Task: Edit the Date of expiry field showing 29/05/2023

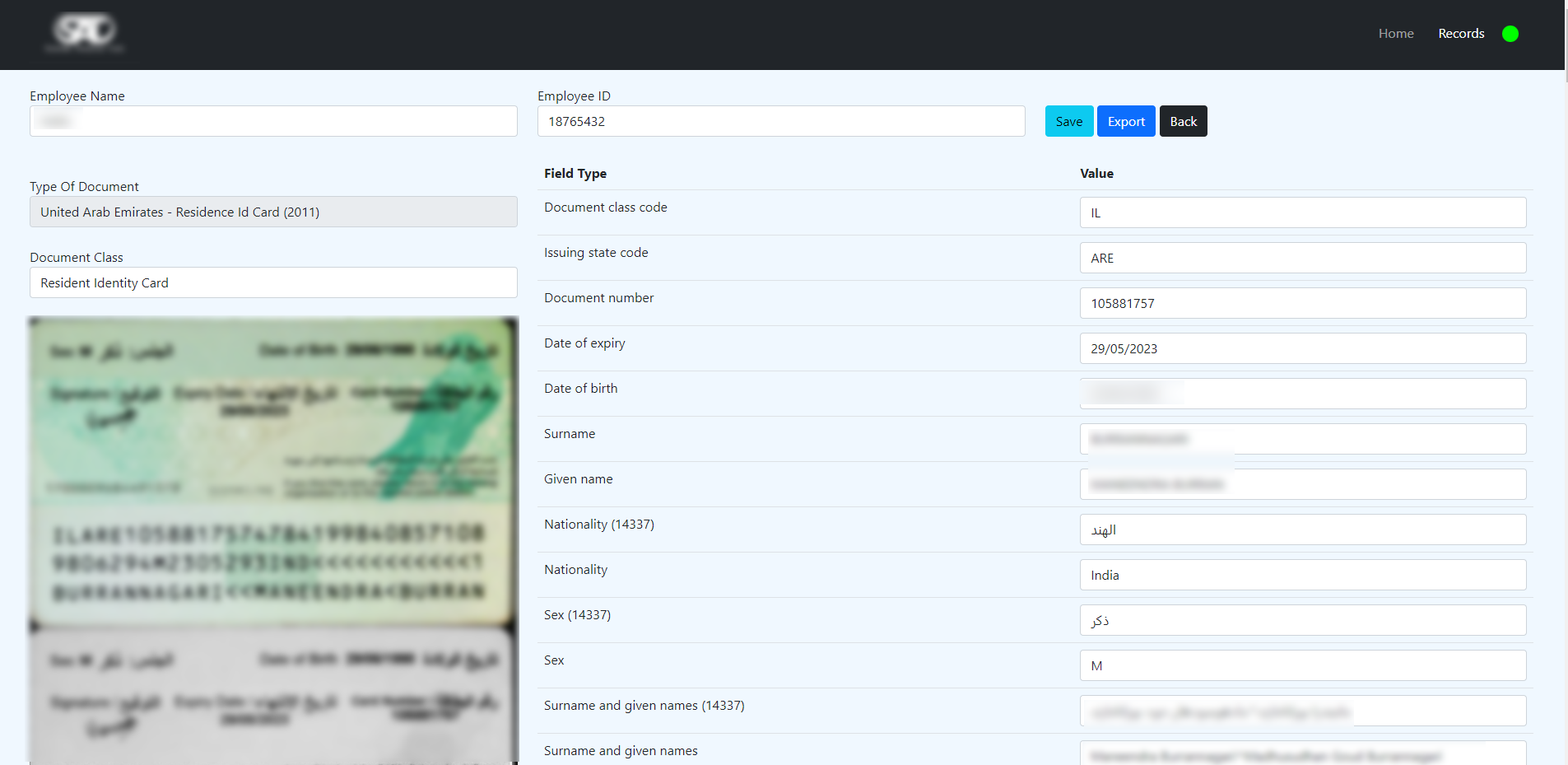Action: [1302, 348]
